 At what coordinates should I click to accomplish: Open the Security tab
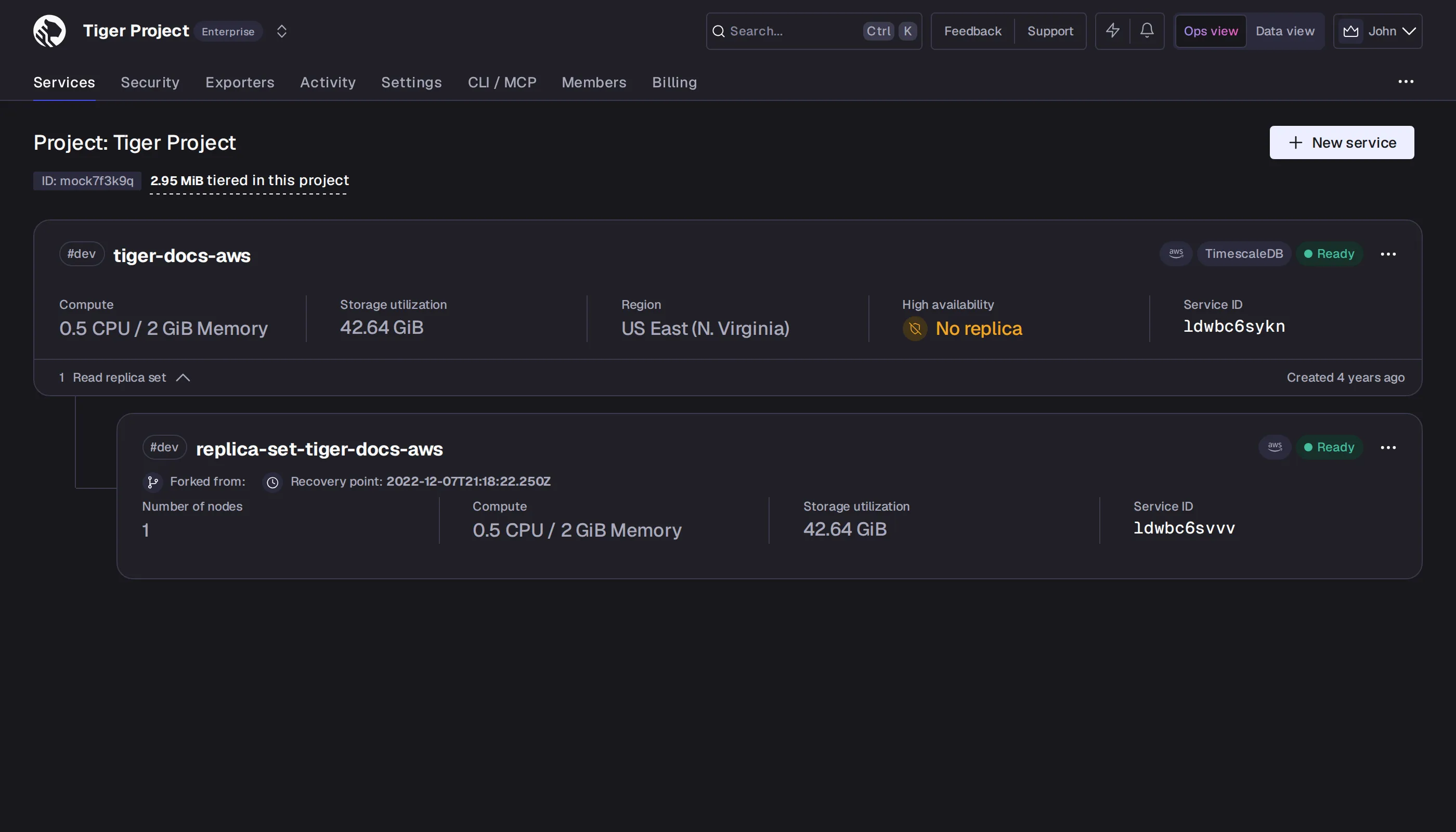click(x=150, y=82)
